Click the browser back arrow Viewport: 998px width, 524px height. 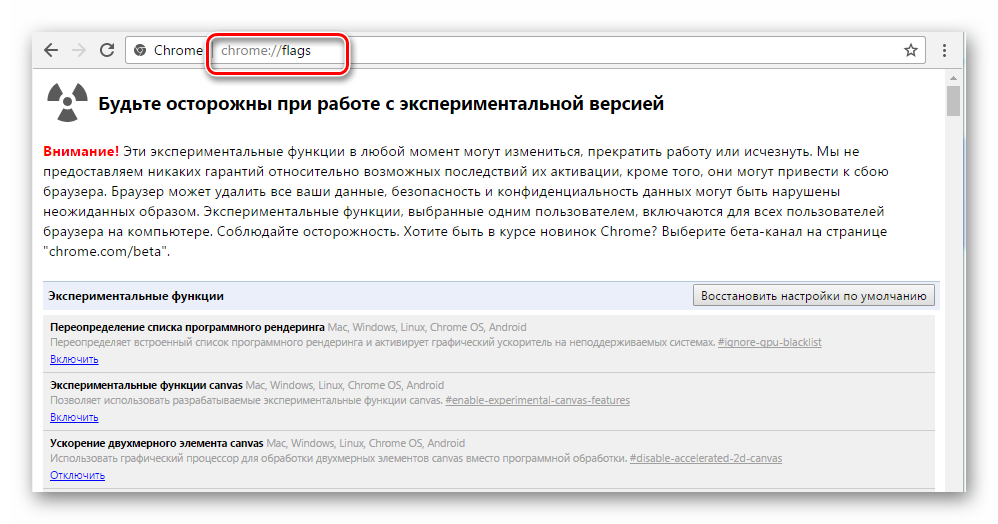[x=51, y=50]
